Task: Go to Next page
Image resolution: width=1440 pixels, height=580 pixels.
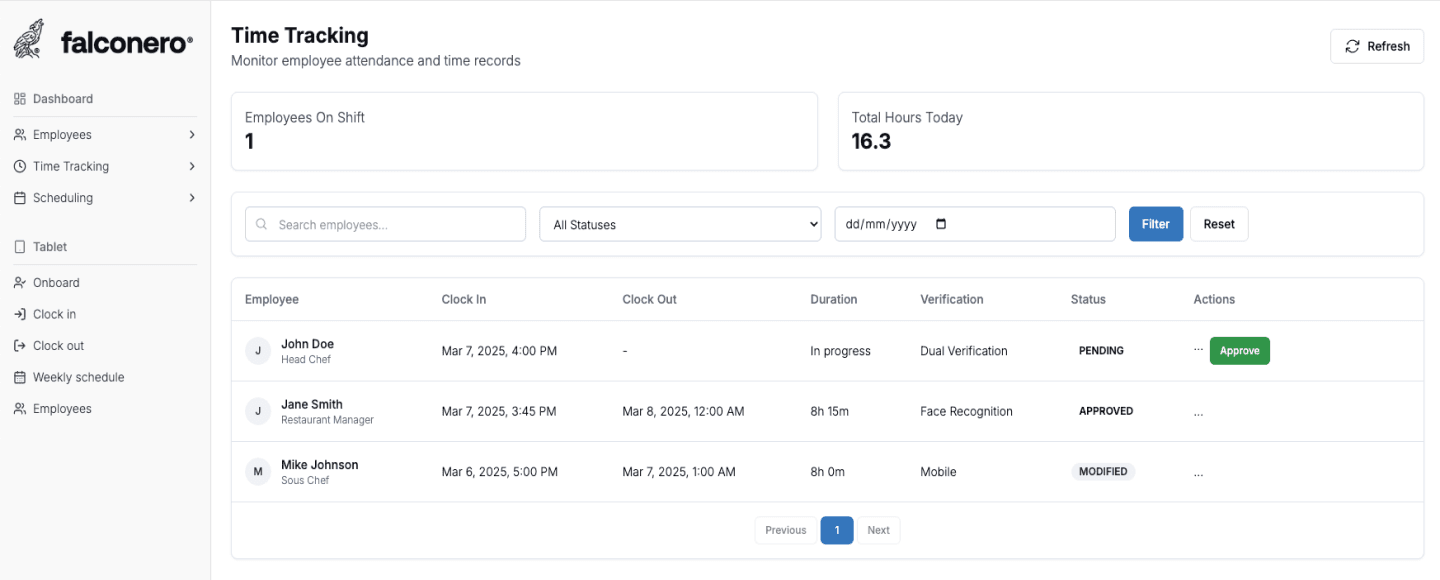Action: (878, 530)
